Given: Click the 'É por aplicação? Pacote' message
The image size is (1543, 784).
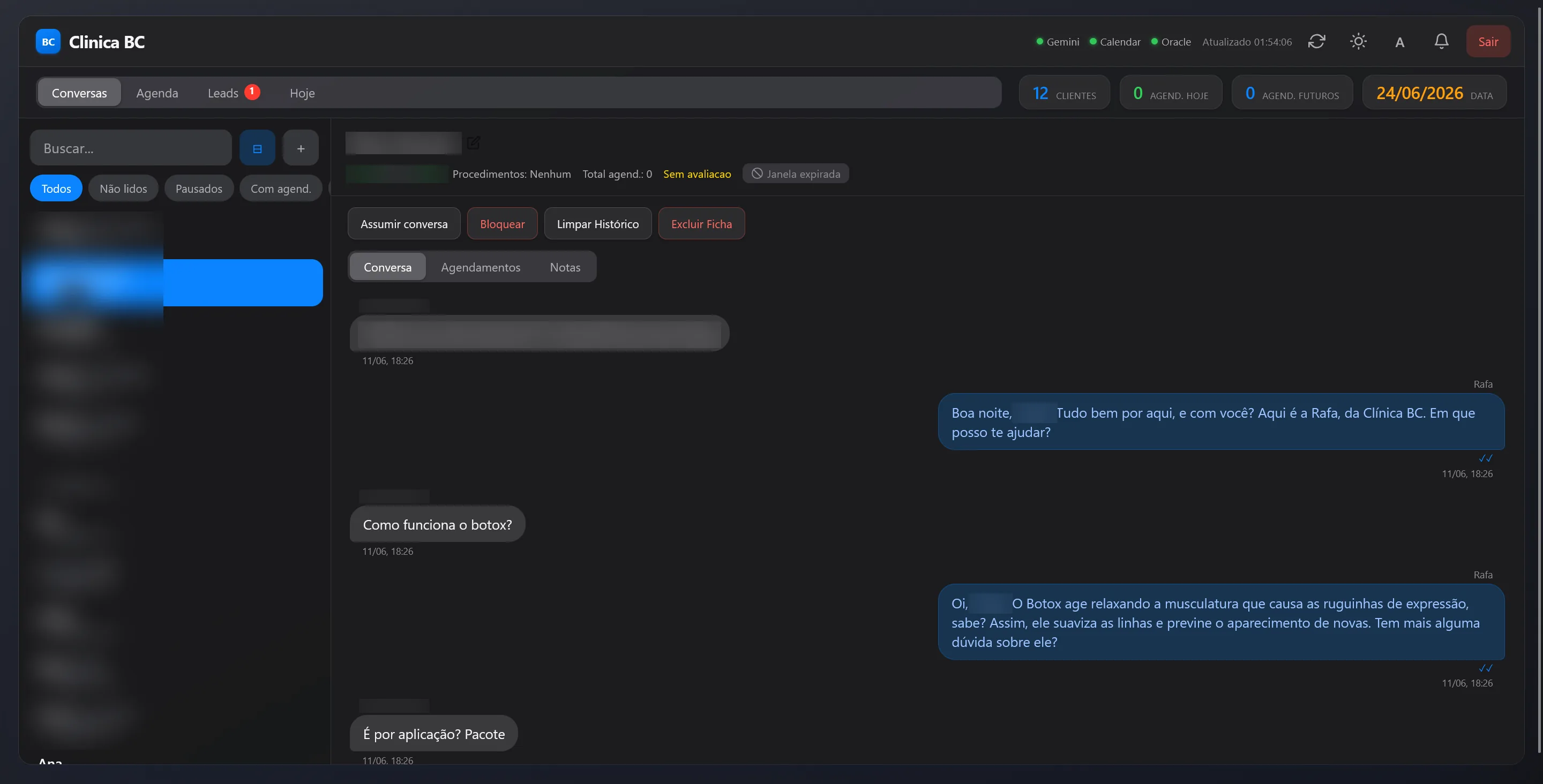Looking at the screenshot, I should coord(433,734).
